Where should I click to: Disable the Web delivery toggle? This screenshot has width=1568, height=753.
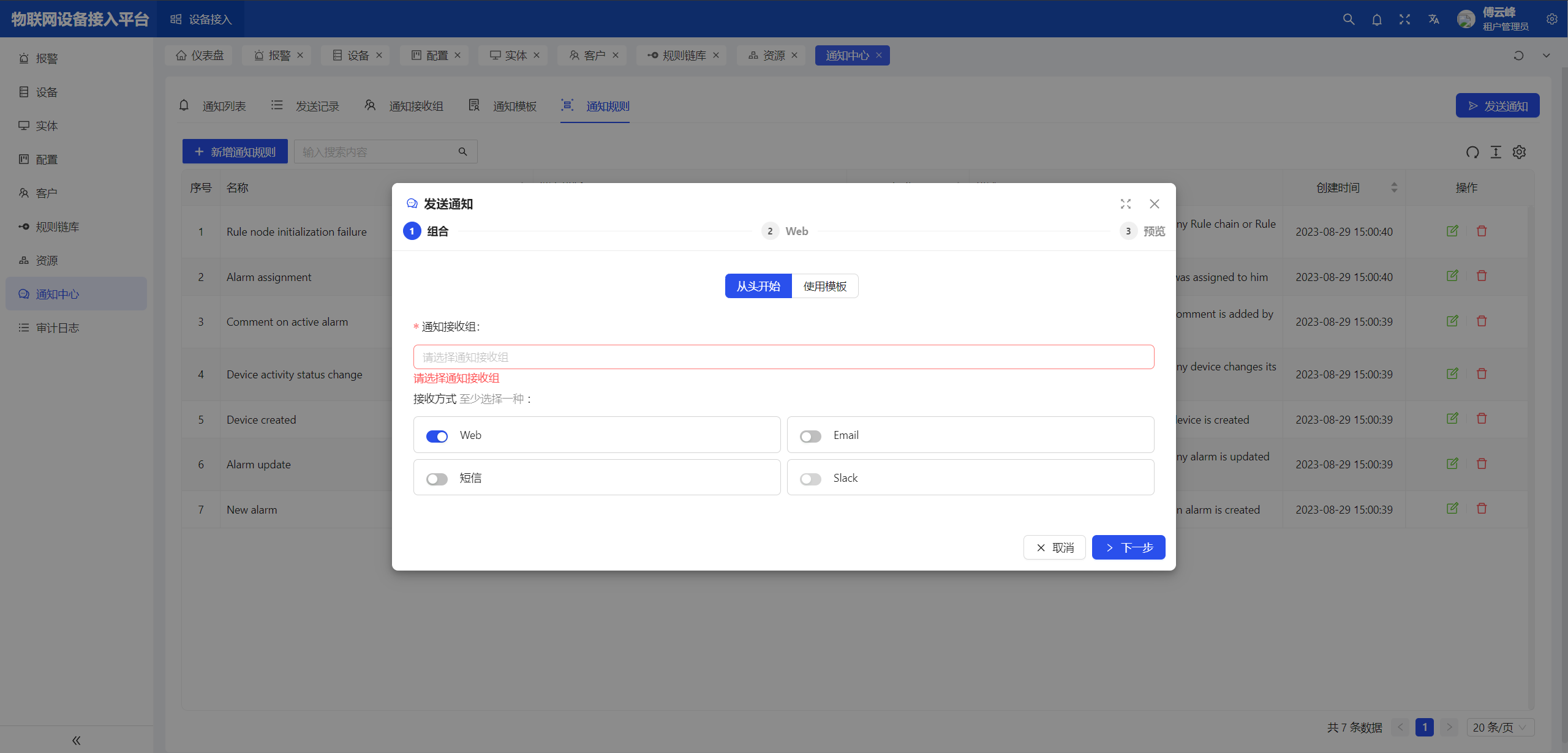(437, 436)
